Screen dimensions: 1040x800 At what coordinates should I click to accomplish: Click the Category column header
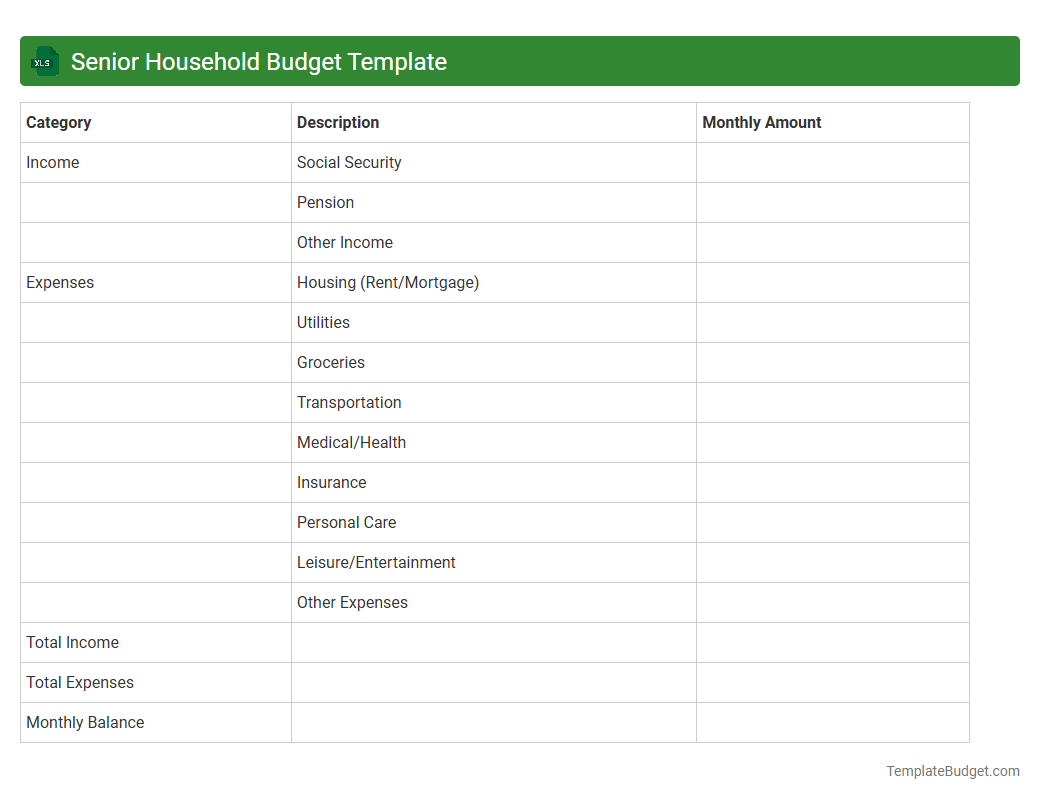click(58, 122)
